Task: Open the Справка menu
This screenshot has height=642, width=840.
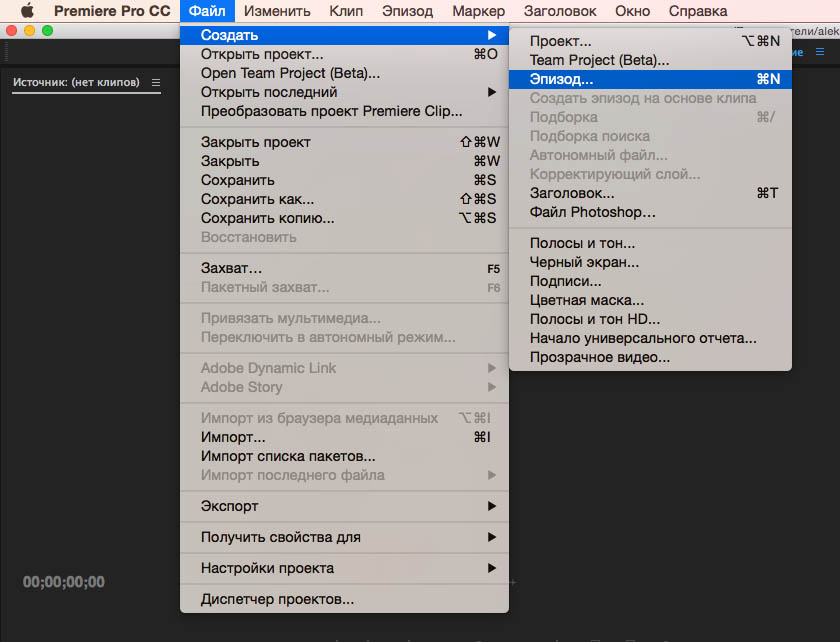Action: click(698, 11)
